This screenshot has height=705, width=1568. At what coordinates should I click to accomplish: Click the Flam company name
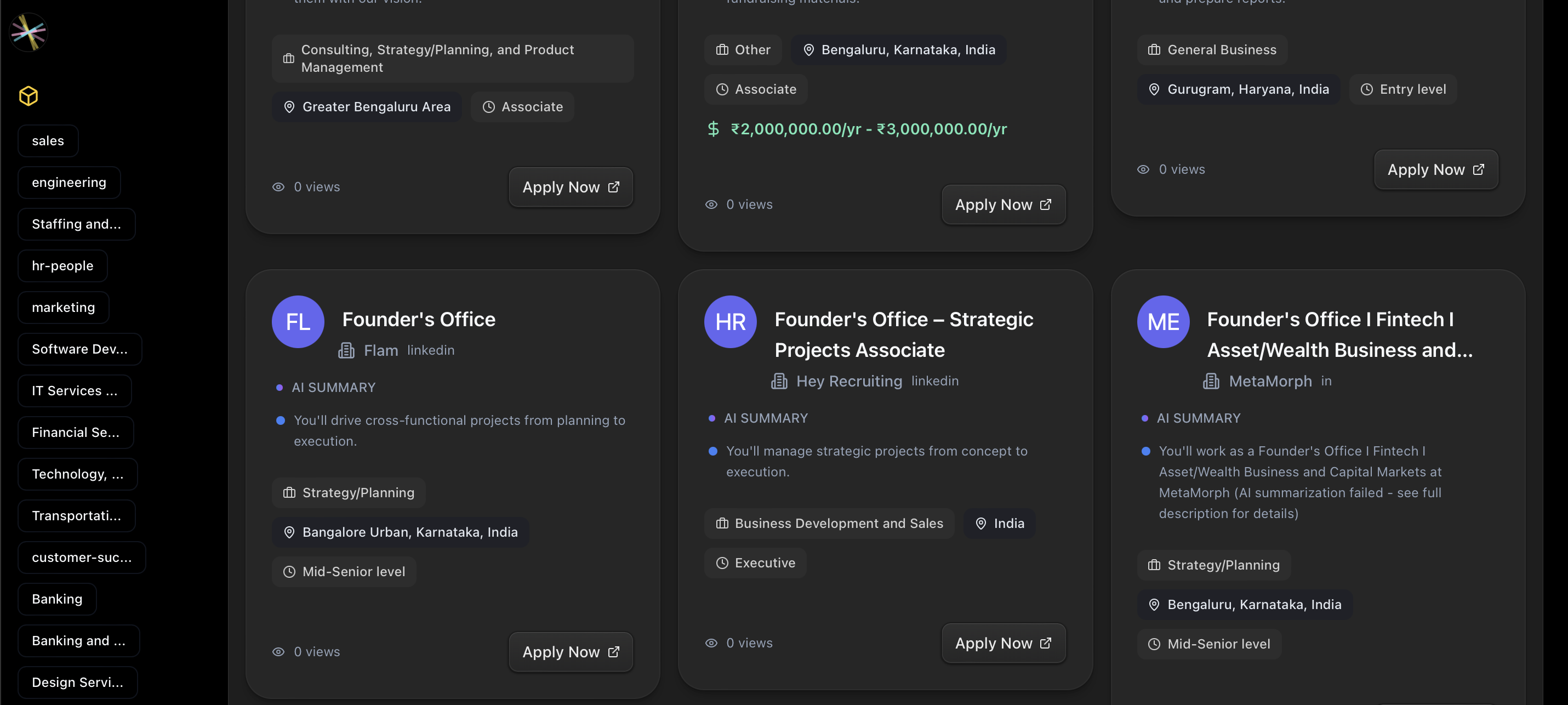381,351
